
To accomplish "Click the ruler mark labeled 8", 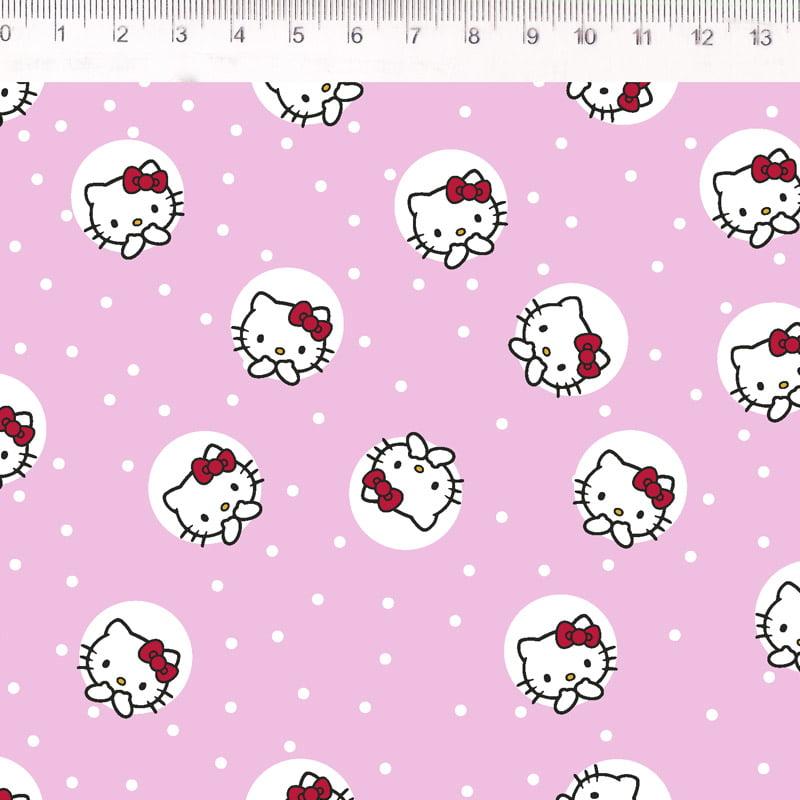I will click(x=473, y=36).
